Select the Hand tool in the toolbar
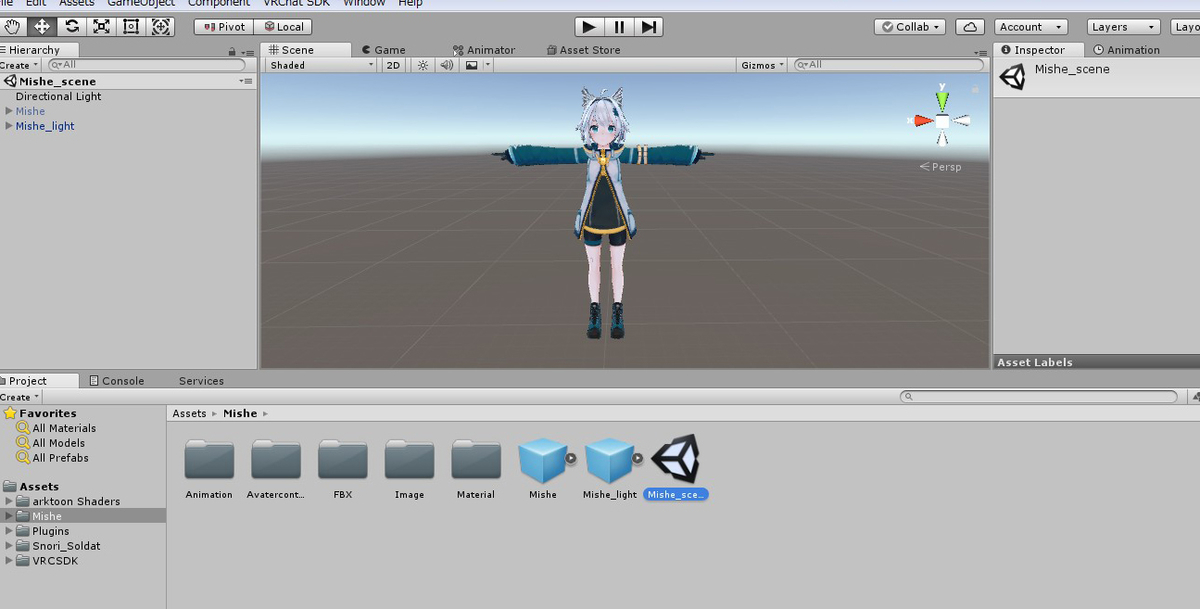This screenshot has width=1200, height=609. coord(11,26)
